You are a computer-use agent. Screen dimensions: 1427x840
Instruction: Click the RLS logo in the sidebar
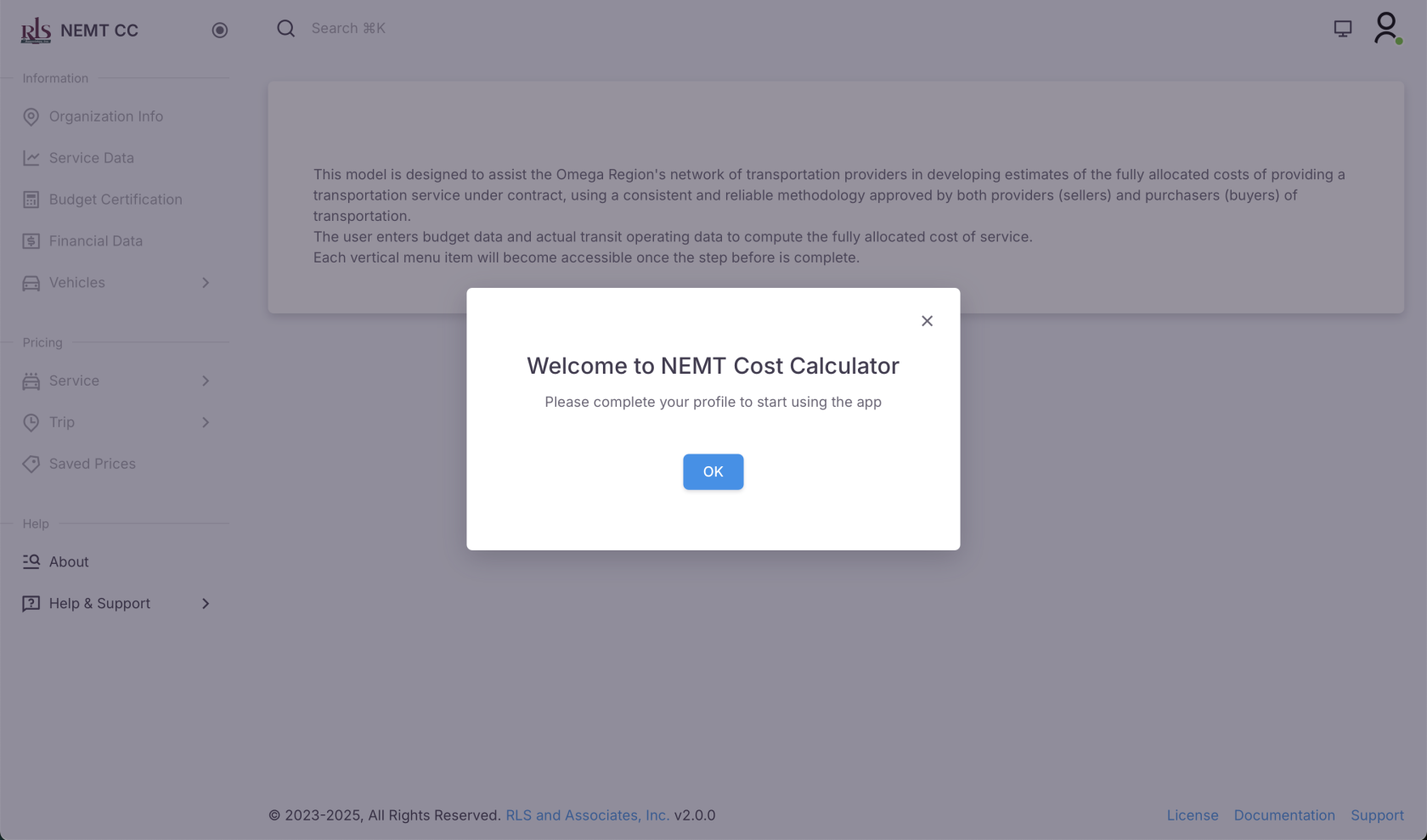(x=35, y=30)
